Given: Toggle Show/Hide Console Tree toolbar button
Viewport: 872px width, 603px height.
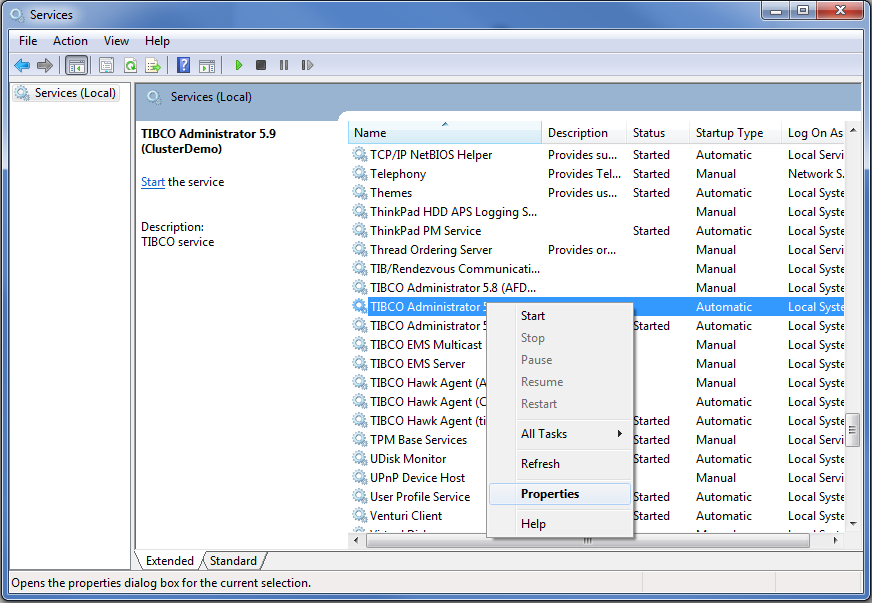Looking at the screenshot, I should [76, 65].
